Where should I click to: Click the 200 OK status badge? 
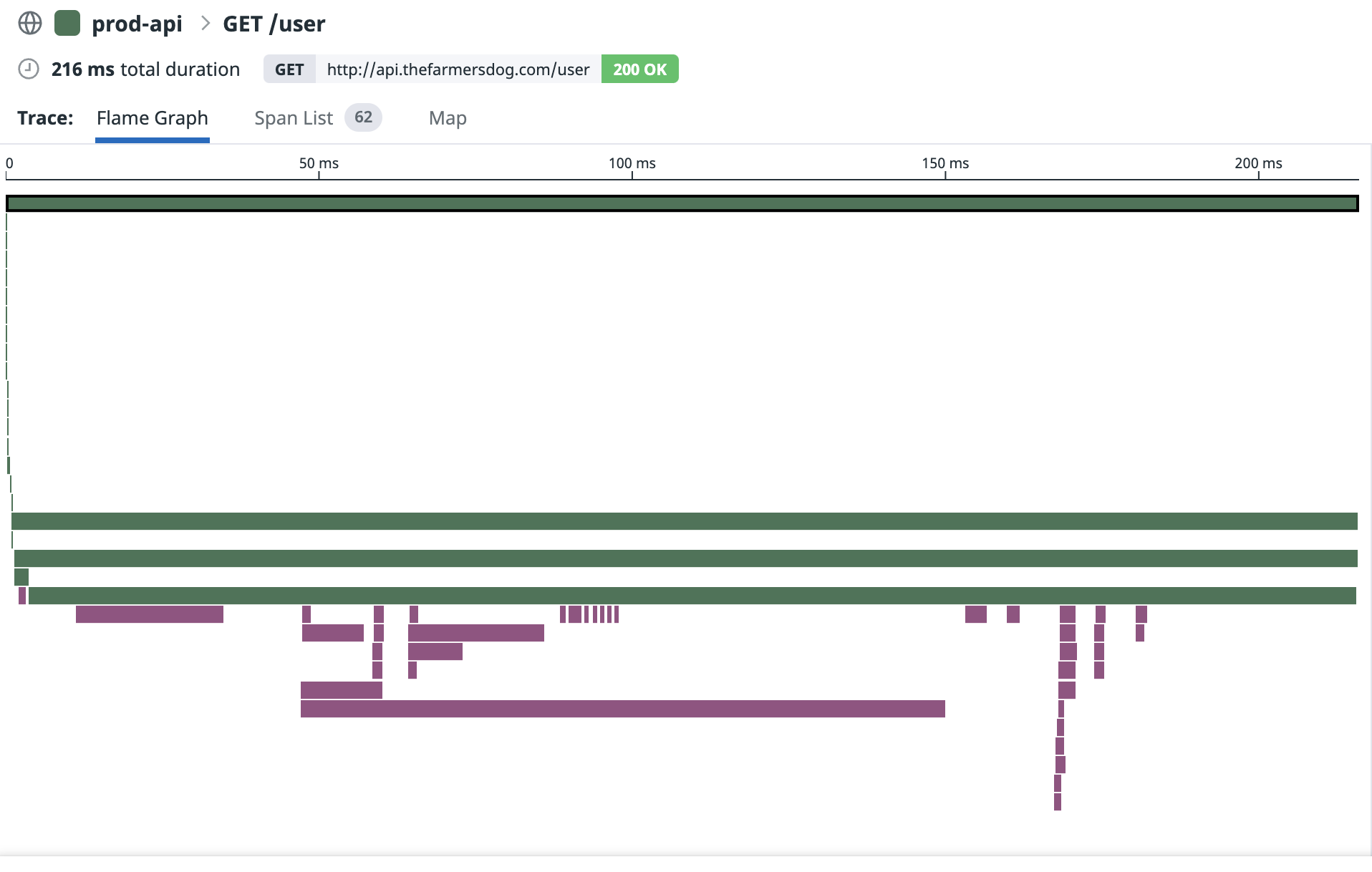(639, 69)
